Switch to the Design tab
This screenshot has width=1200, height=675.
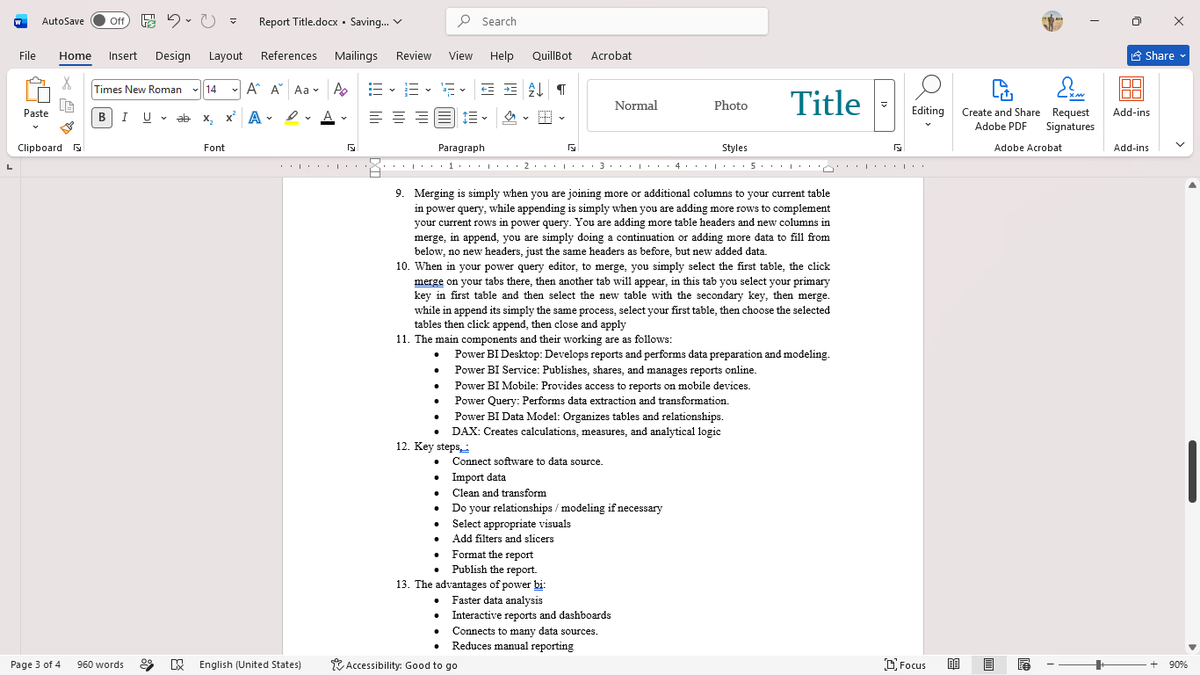(173, 56)
